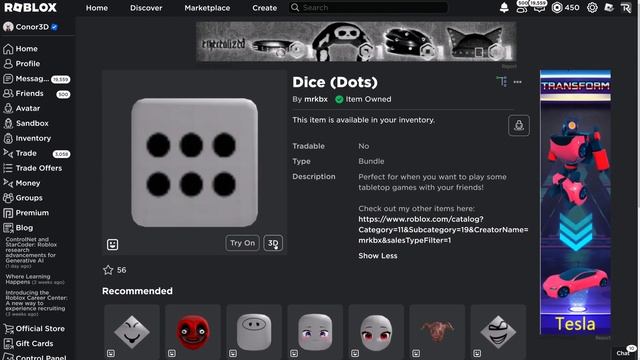The height and width of the screenshot is (360, 640).
Task: Open Friends in the left sidebar
Action: coord(37,93)
